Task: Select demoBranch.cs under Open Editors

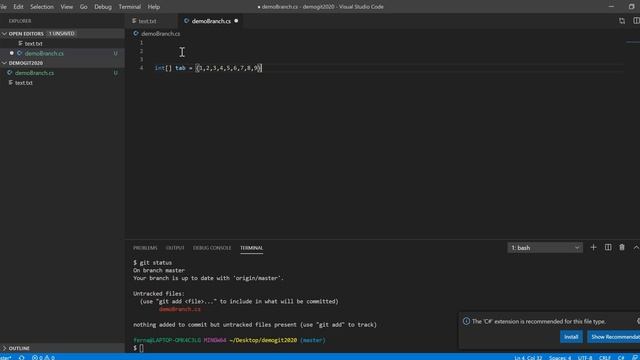Action: coord(44,53)
